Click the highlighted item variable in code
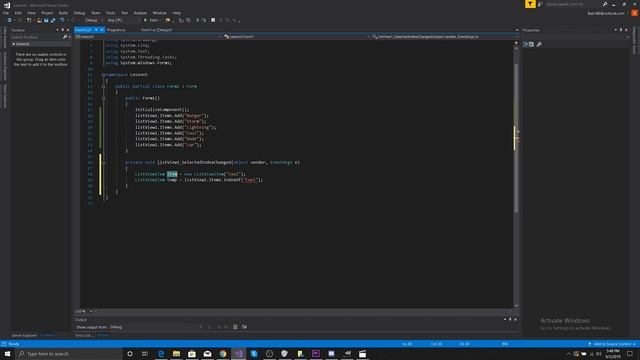The image size is (640, 360). pyautogui.click(x=172, y=174)
